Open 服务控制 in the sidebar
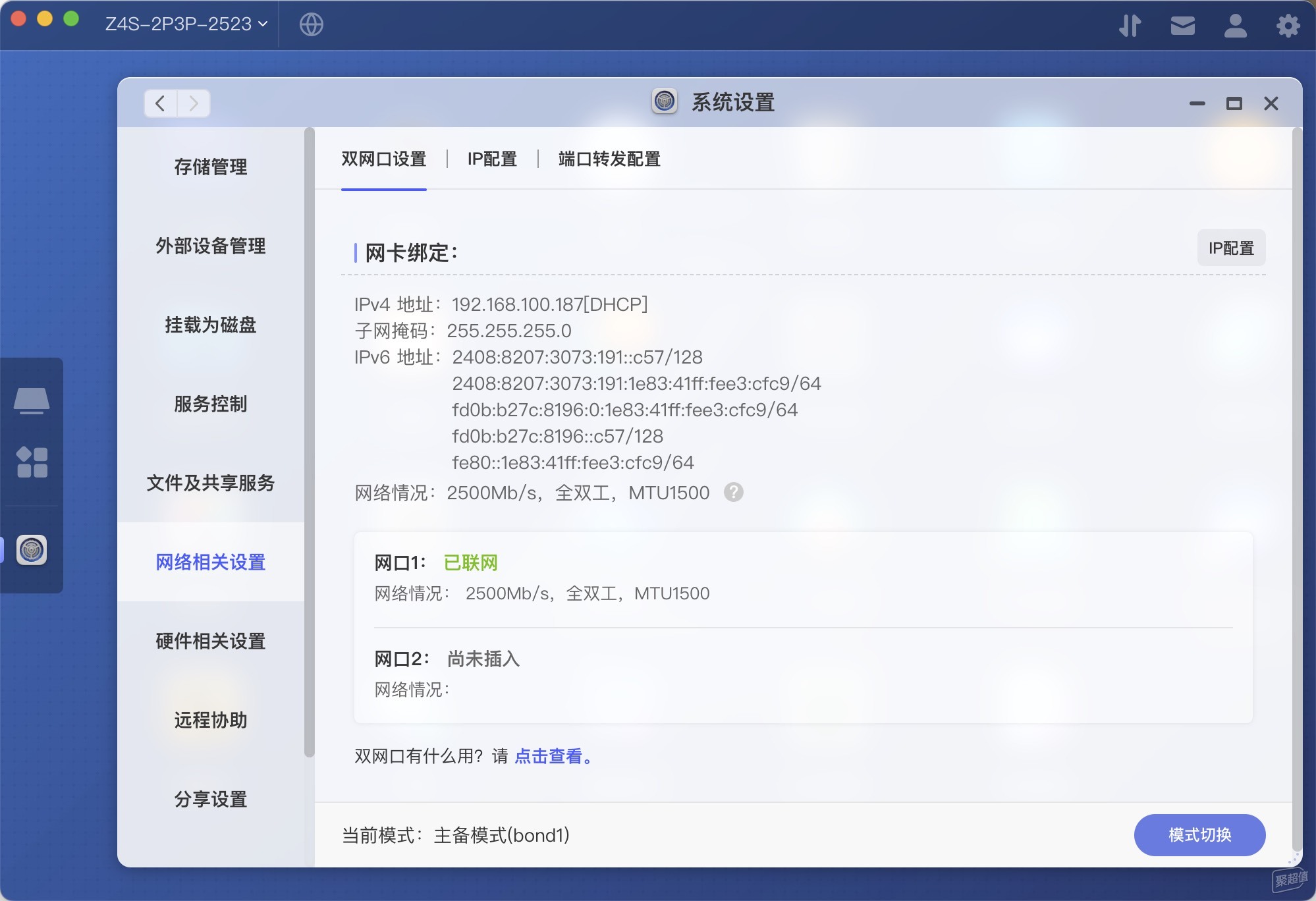Screen dimensions: 1316x901 211,404
